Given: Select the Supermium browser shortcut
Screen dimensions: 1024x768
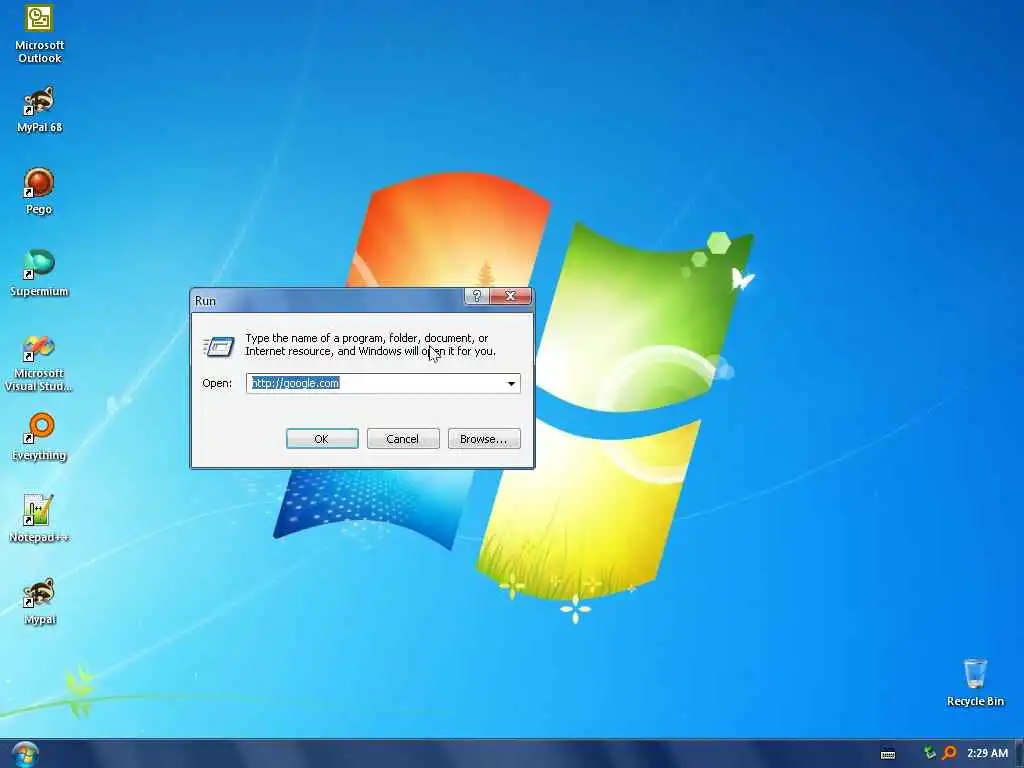Looking at the screenshot, I should (x=39, y=273).
